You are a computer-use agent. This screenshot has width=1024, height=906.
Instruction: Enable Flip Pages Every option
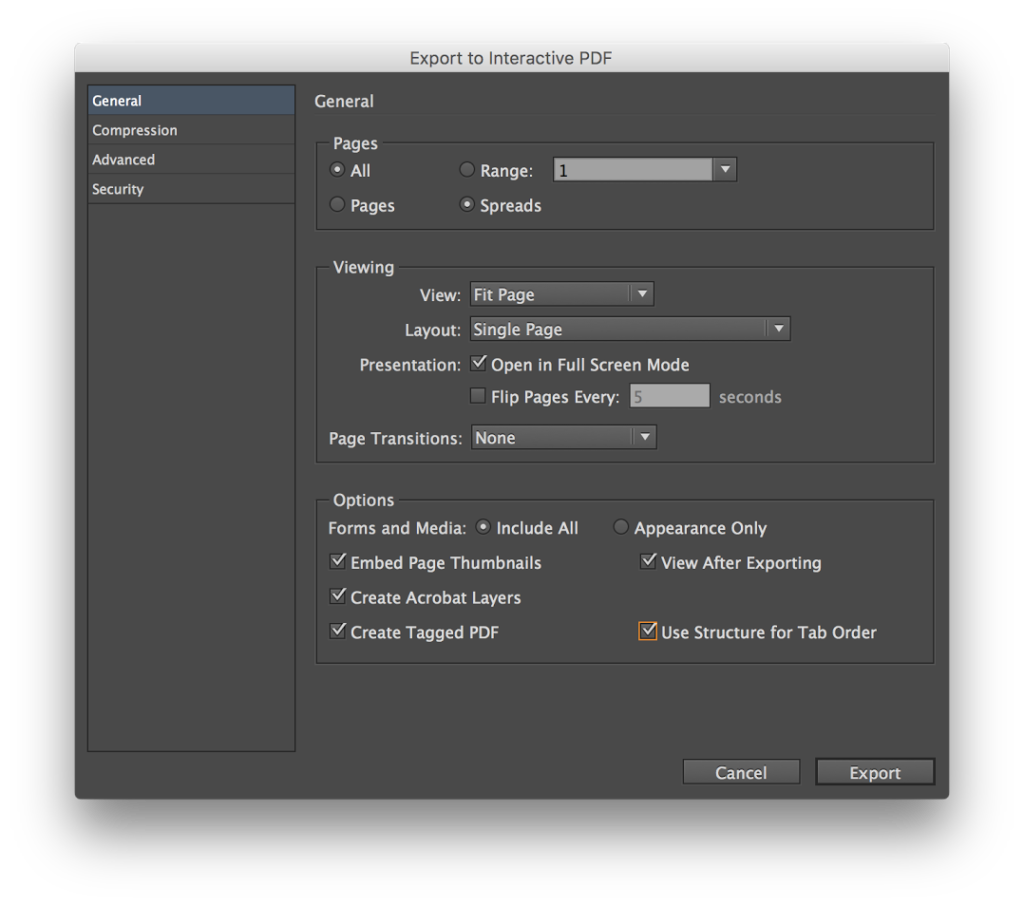pyautogui.click(x=478, y=395)
